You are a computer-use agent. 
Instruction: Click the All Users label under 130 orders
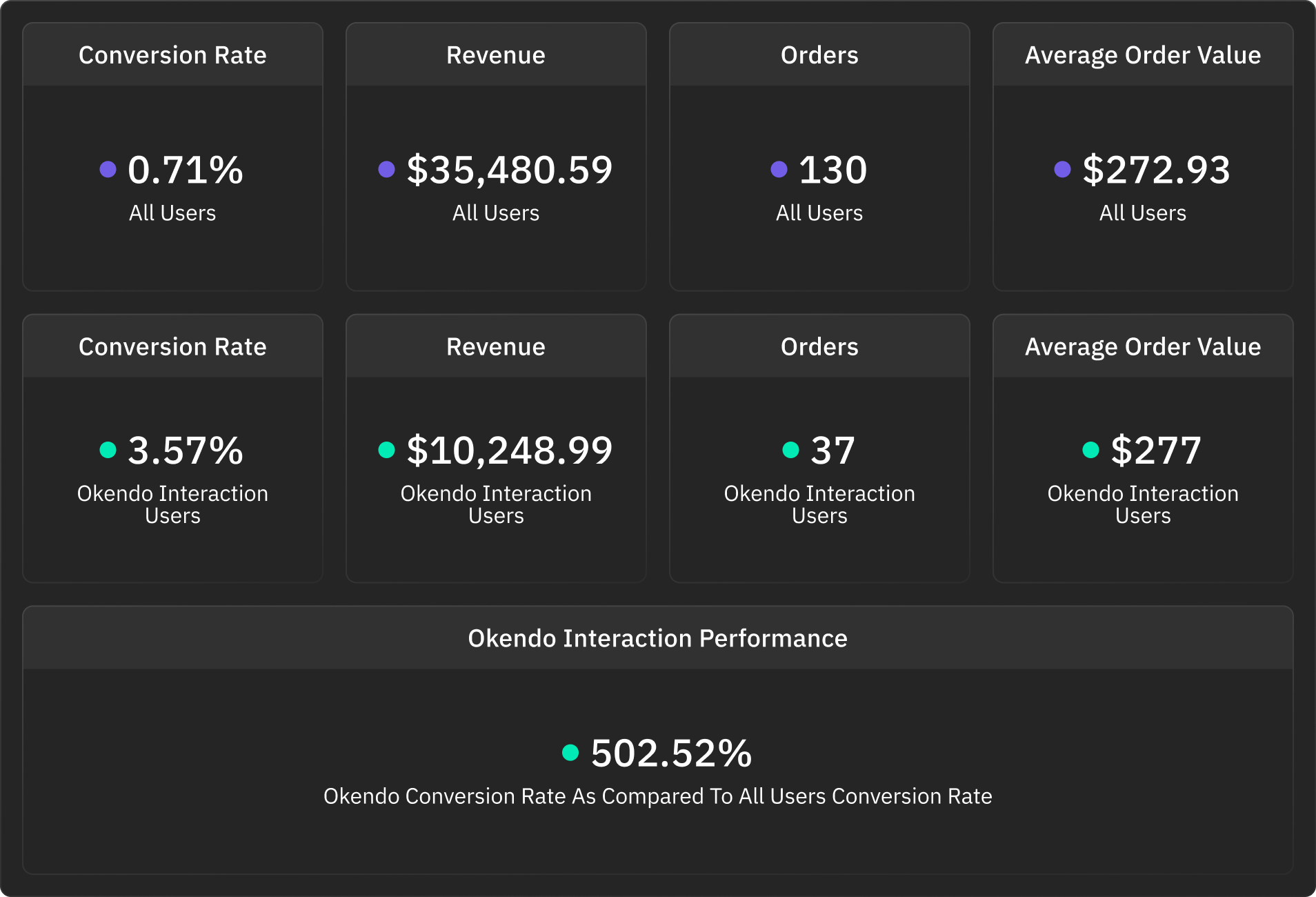point(819,213)
